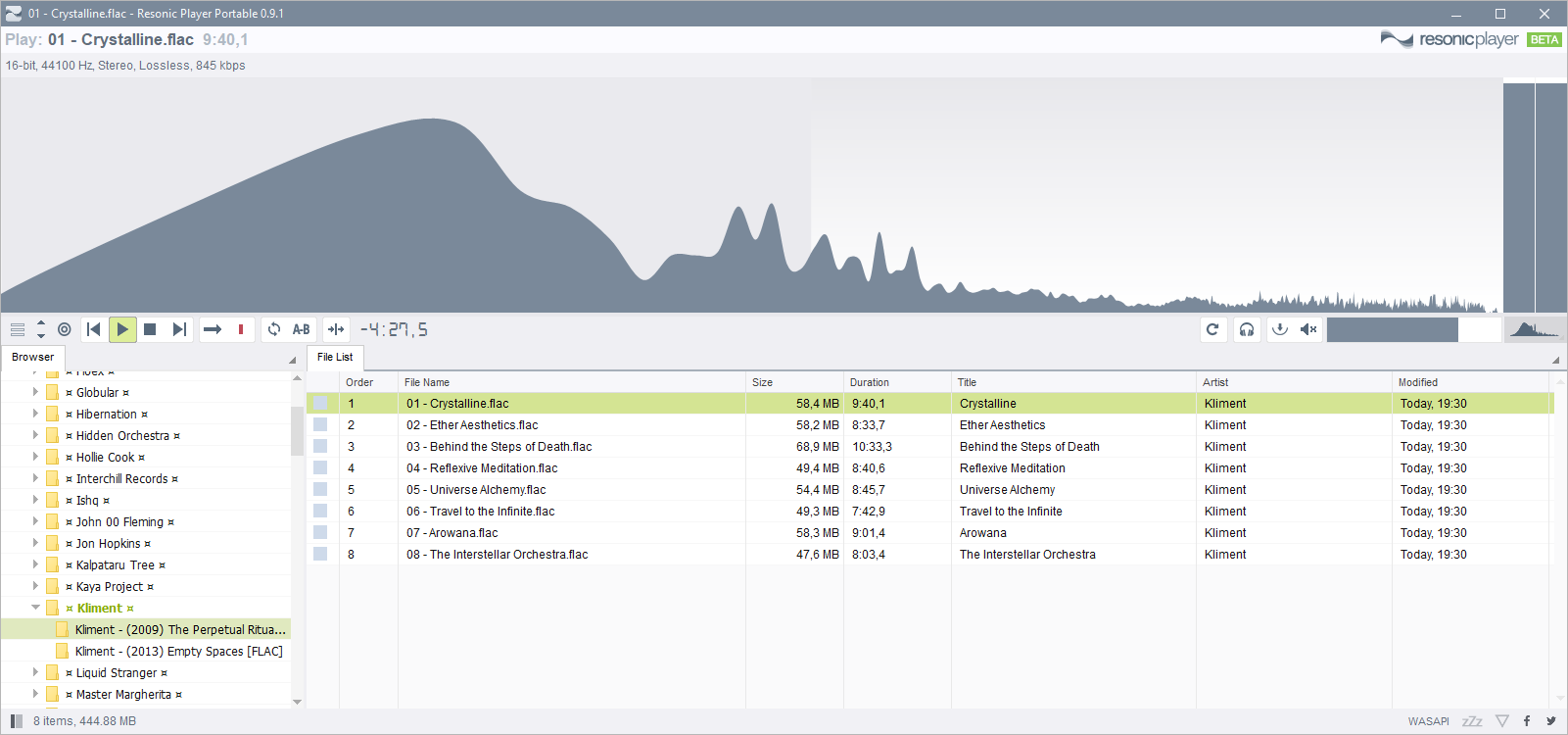The width and height of the screenshot is (1568, 735).
Task: Toggle headphones mode
Action: point(1247,329)
